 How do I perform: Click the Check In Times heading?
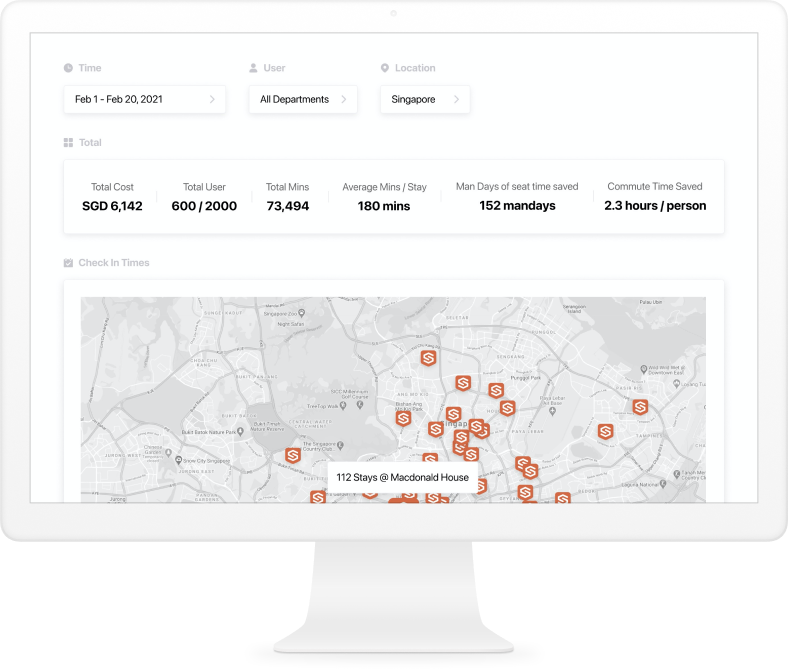pyautogui.click(x=114, y=263)
